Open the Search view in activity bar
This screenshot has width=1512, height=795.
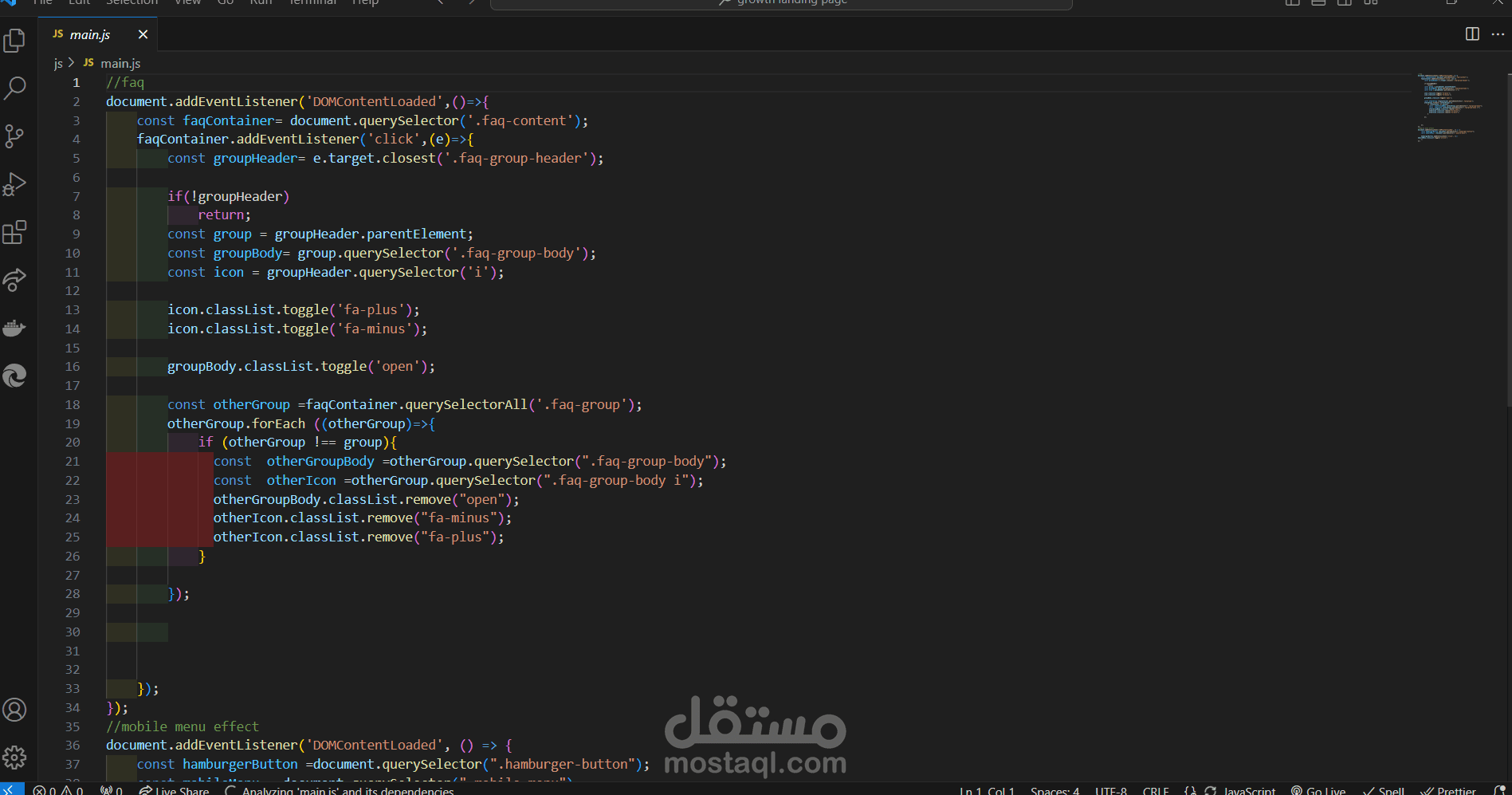coord(15,89)
